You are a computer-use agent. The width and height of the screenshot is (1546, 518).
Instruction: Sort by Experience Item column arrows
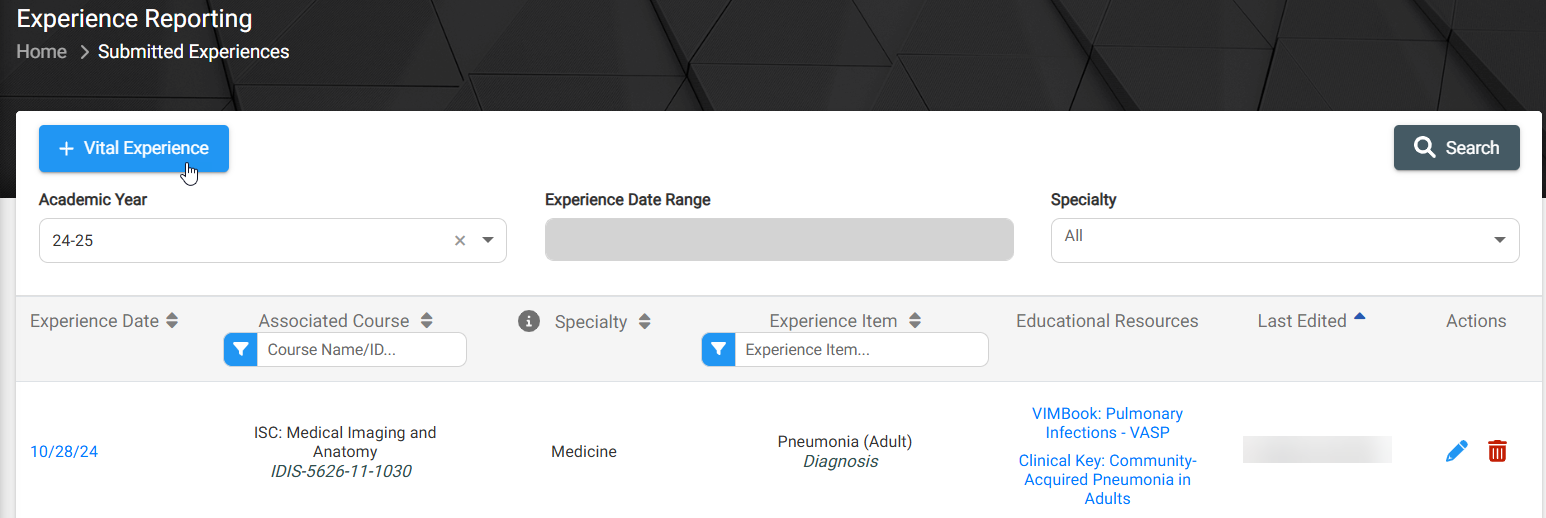click(x=915, y=321)
